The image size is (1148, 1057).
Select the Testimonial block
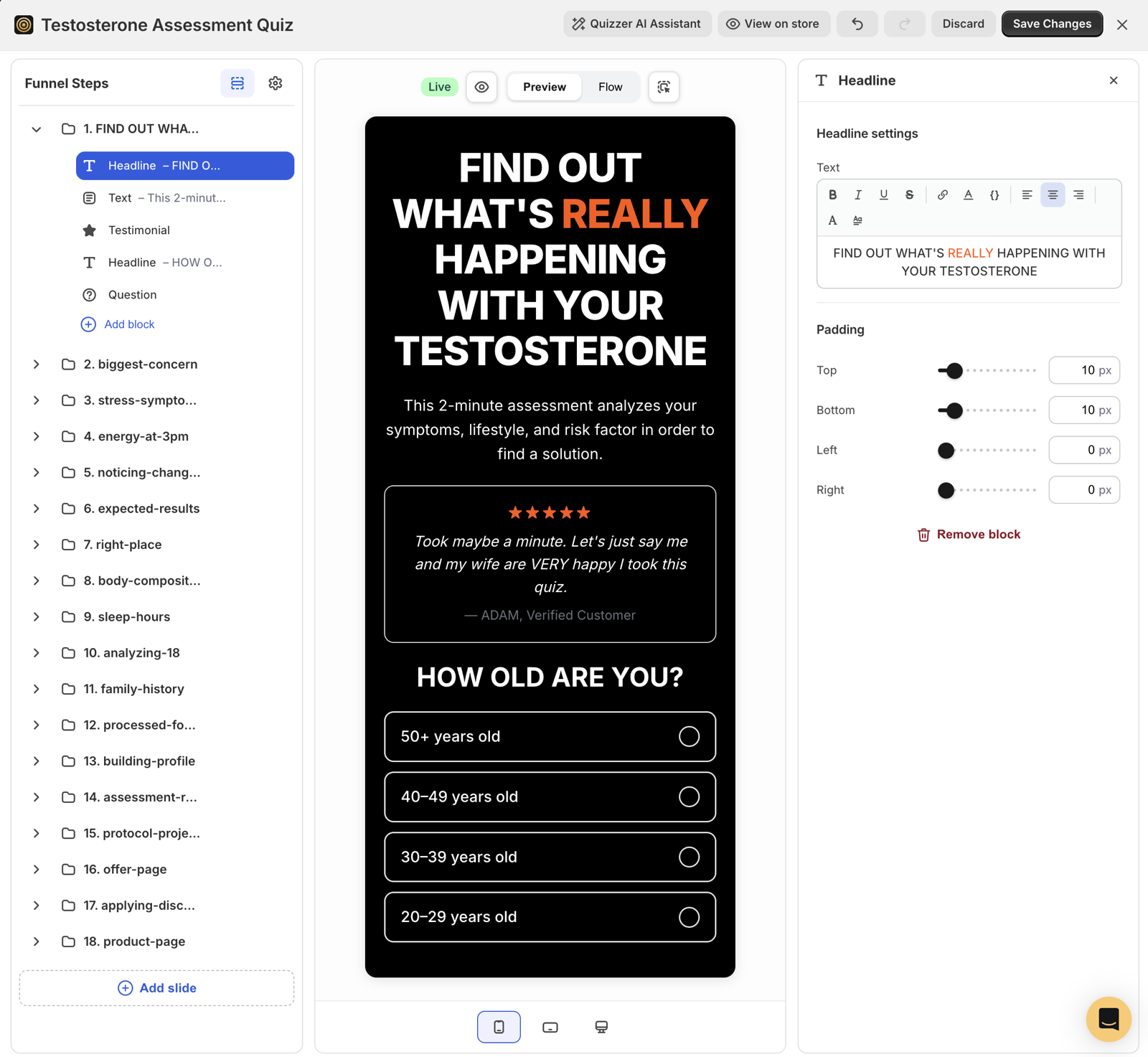(x=185, y=230)
